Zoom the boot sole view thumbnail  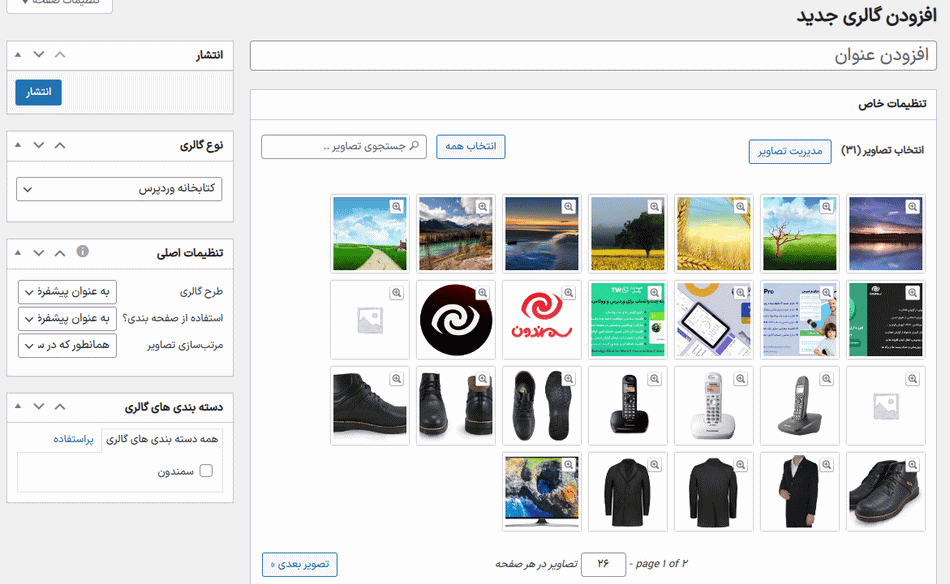click(x=568, y=379)
